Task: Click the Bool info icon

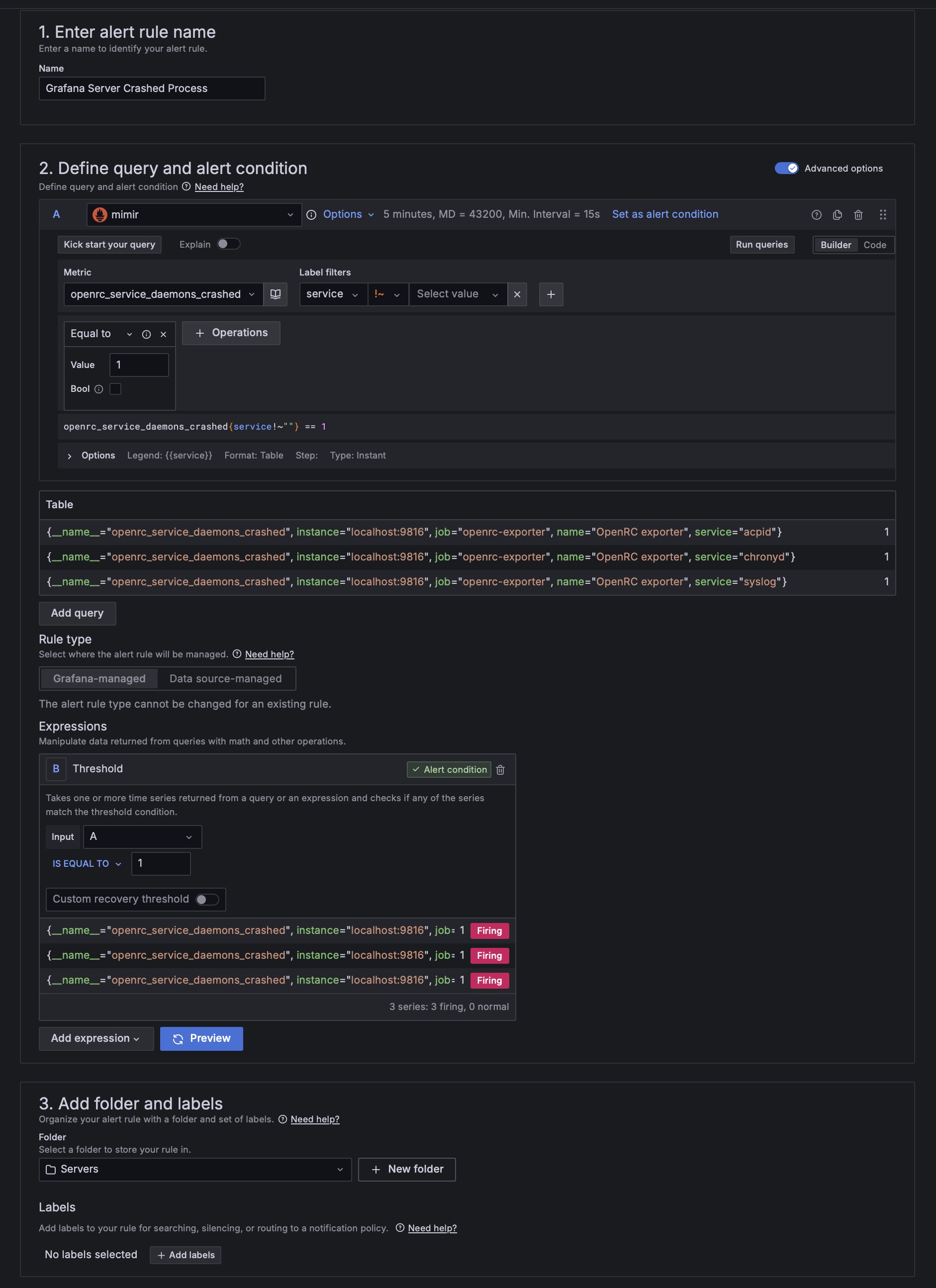Action: click(99, 389)
